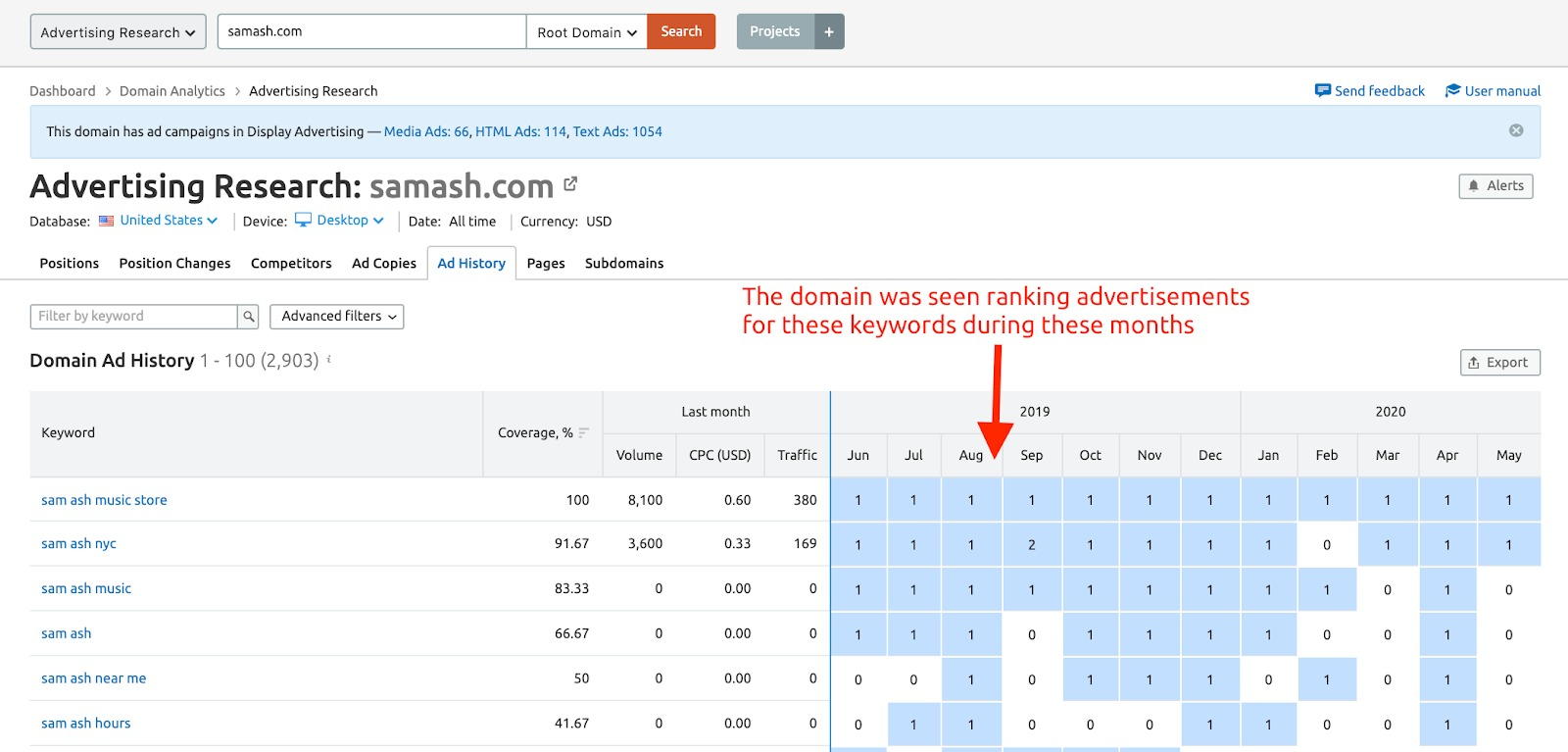The height and width of the screenshot is (752, 1568).
Task: Click the CPC (USD) column header
Action: pos(719,455)
